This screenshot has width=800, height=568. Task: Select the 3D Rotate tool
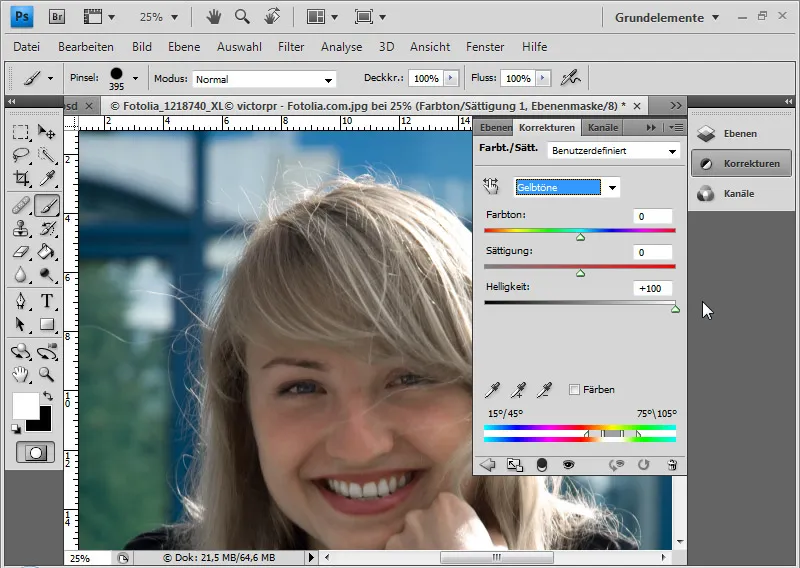(x=20, y=352)
